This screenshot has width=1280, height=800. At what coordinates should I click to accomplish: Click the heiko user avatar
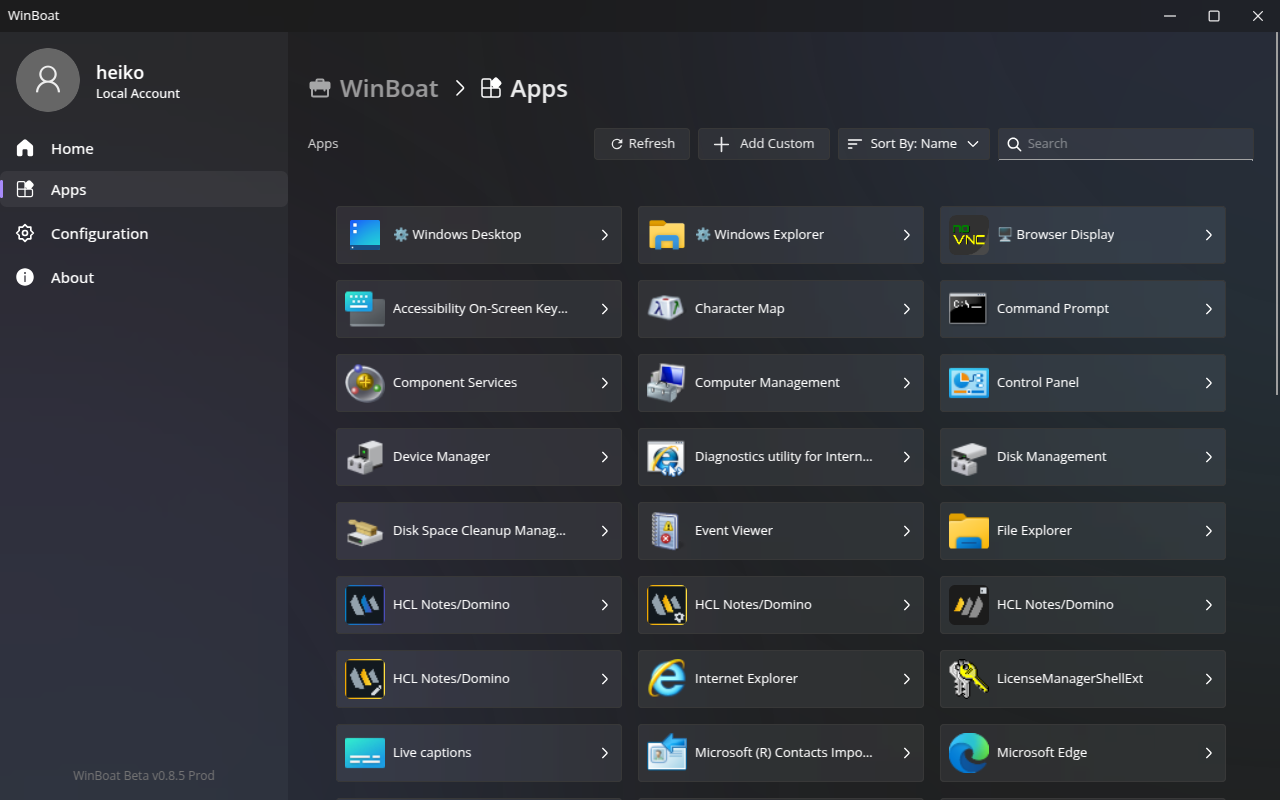pos(48,80)
